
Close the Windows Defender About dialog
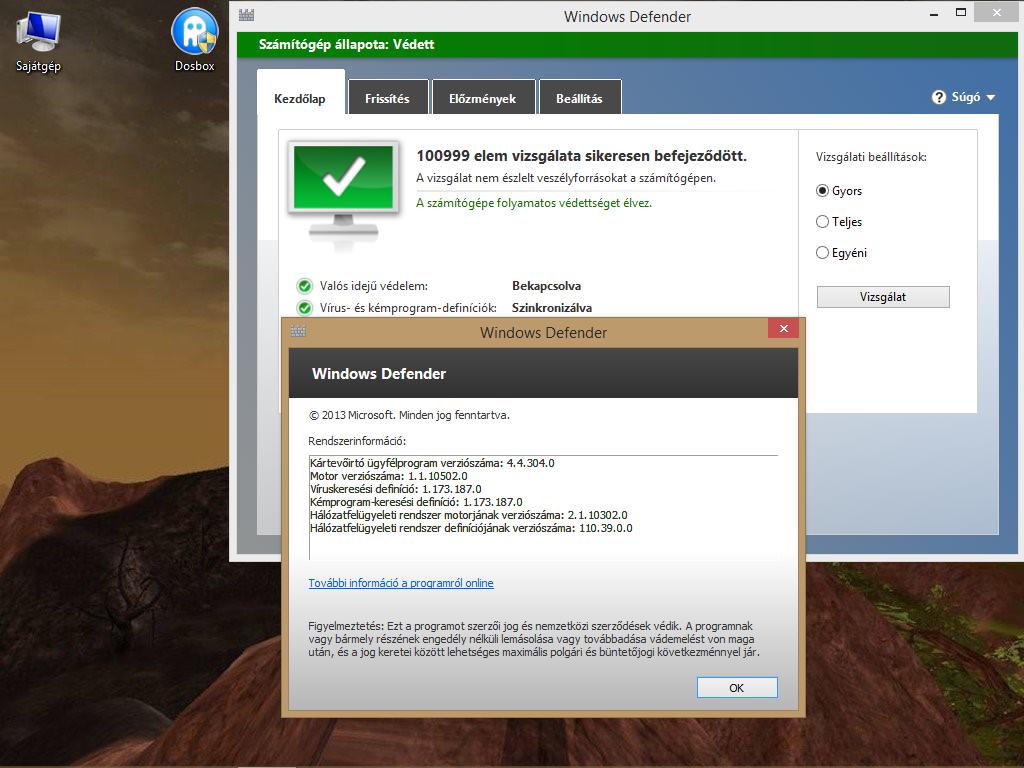tap(784, 328)
